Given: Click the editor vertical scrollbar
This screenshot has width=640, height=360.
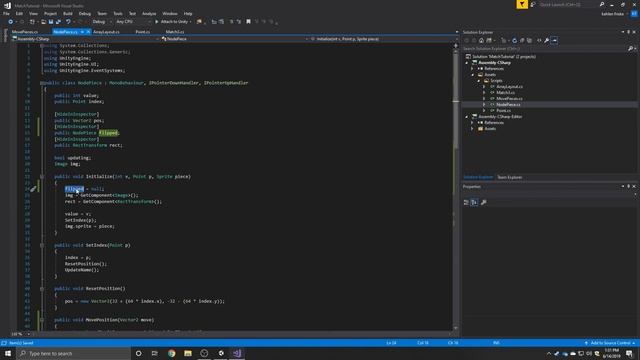Looking at the screenshot, I should coord(456,188).
